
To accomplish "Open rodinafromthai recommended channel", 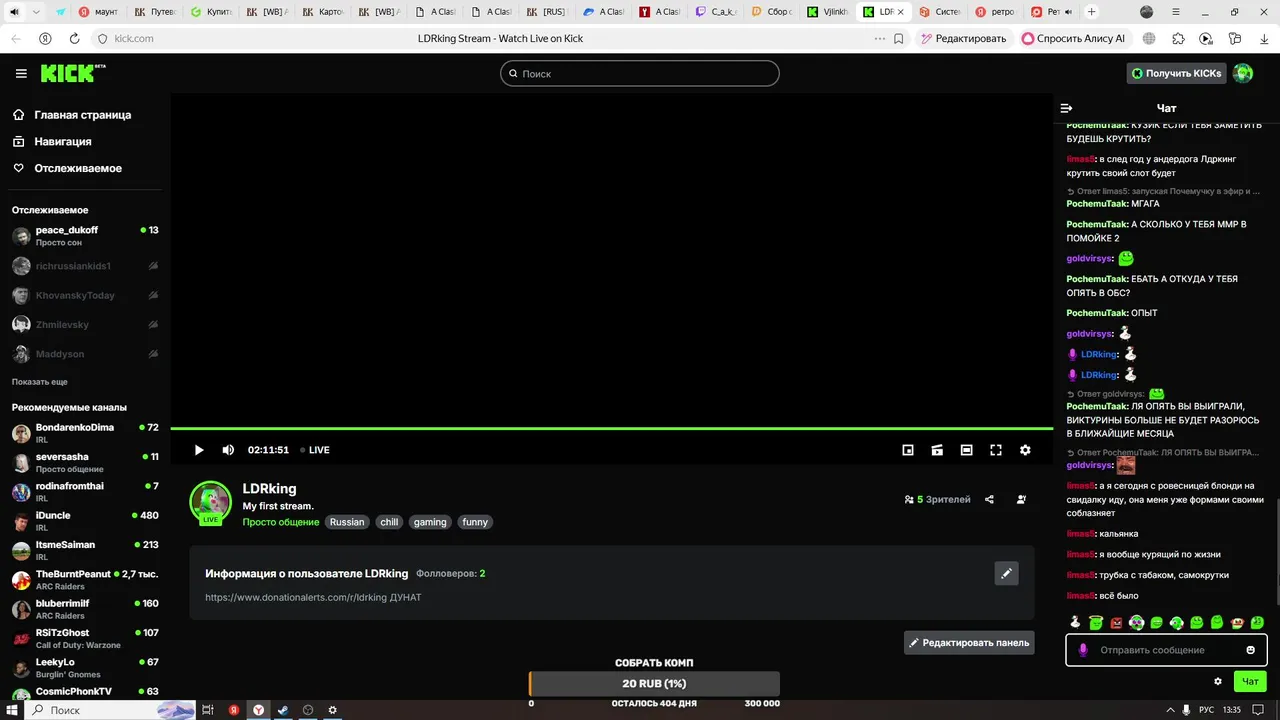I will pyautogui.click(x=85, y=491).
